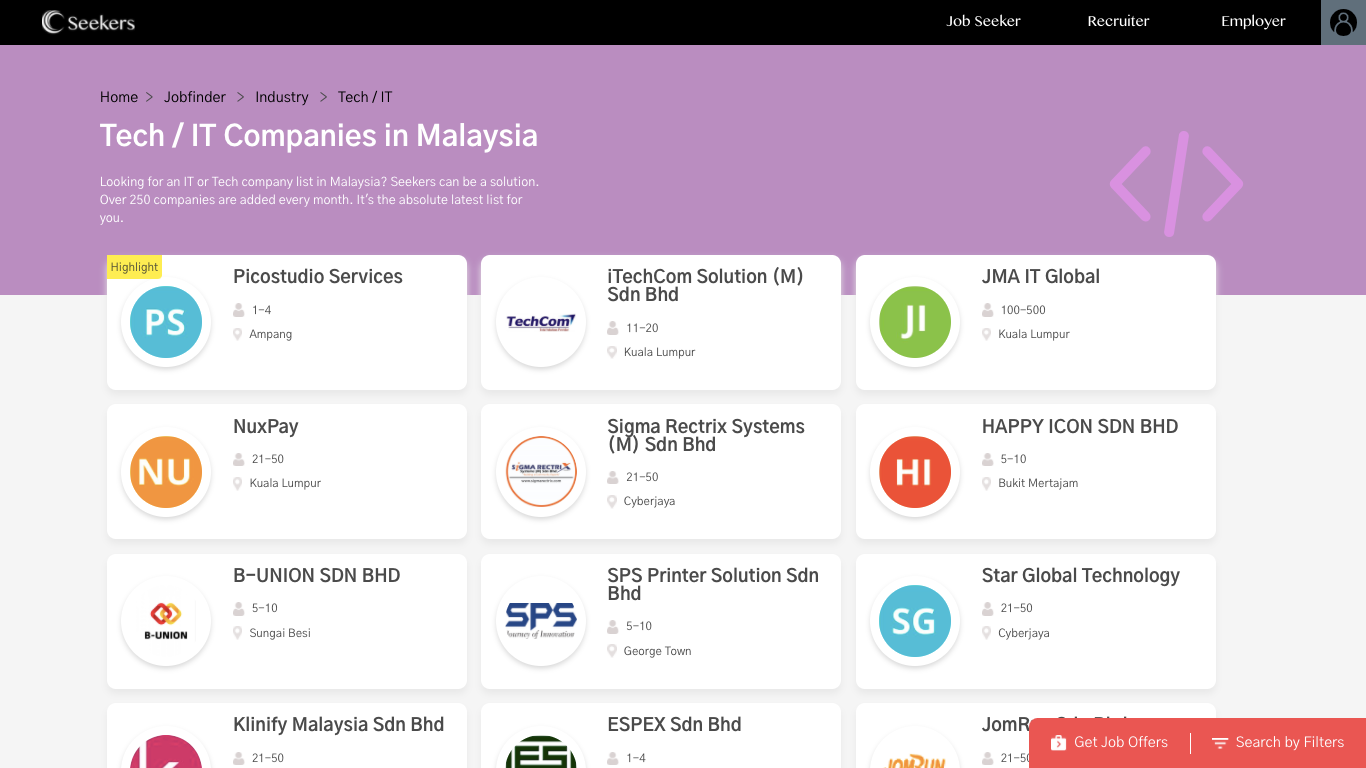Click the B-UNION company logo

[166, 621]
